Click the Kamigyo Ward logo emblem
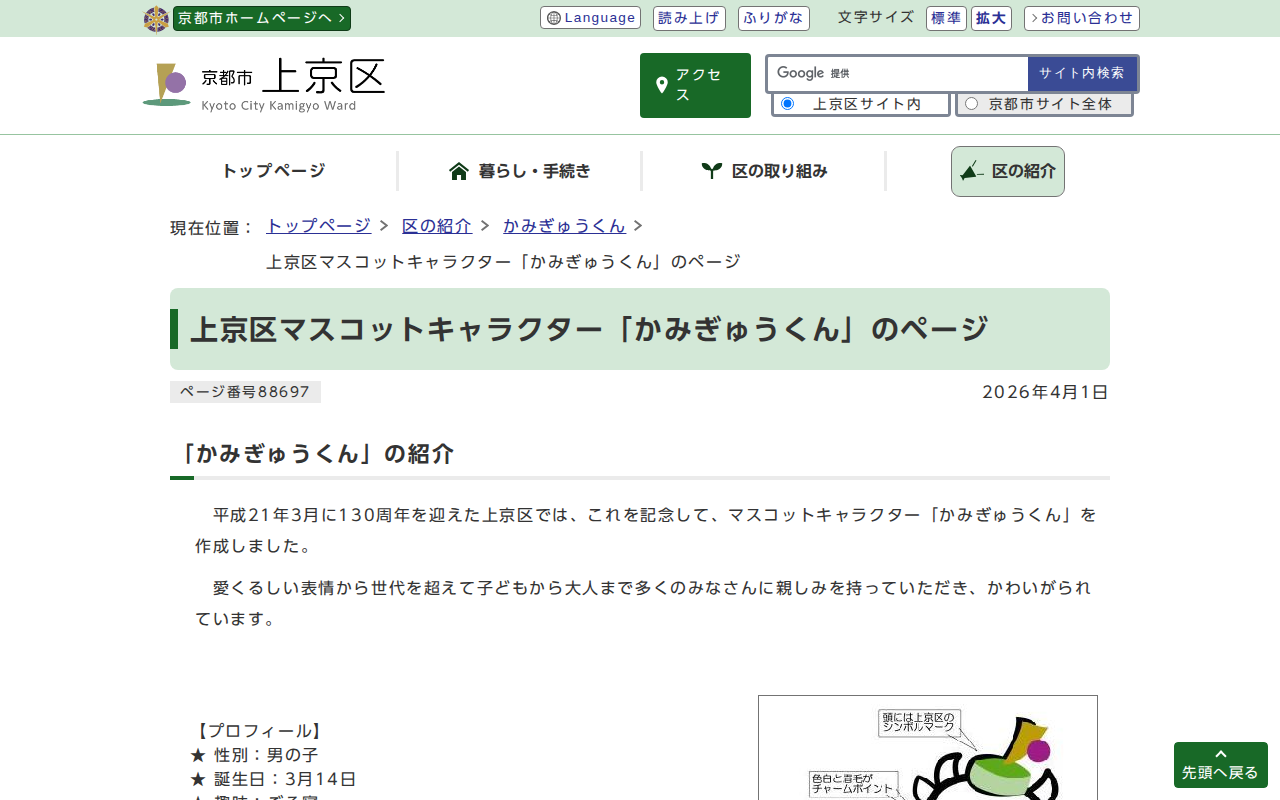This screenshot has height=800, width=1280. click(166, 85)
